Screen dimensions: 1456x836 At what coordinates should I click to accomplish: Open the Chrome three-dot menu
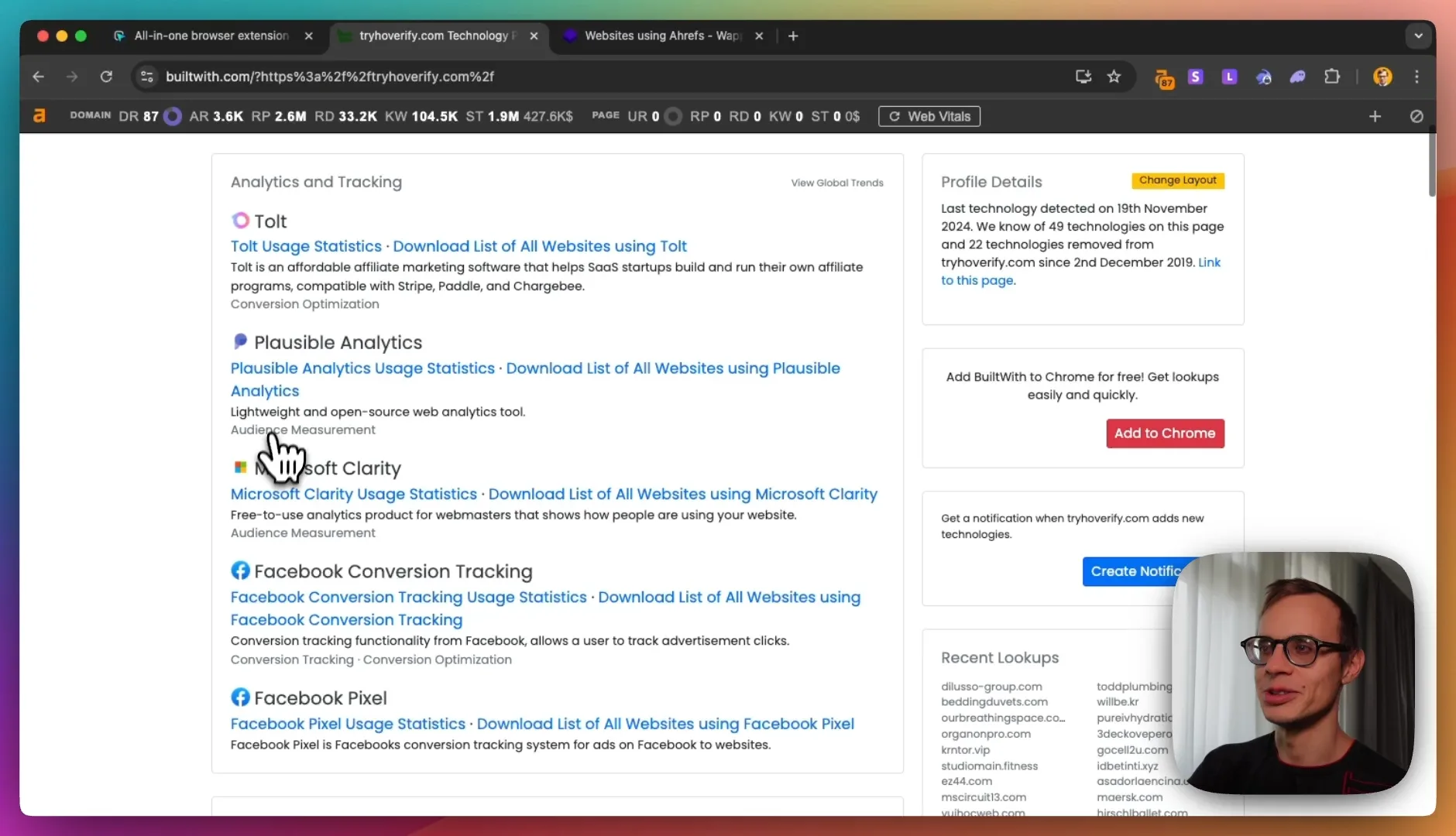click(1417, 77)
